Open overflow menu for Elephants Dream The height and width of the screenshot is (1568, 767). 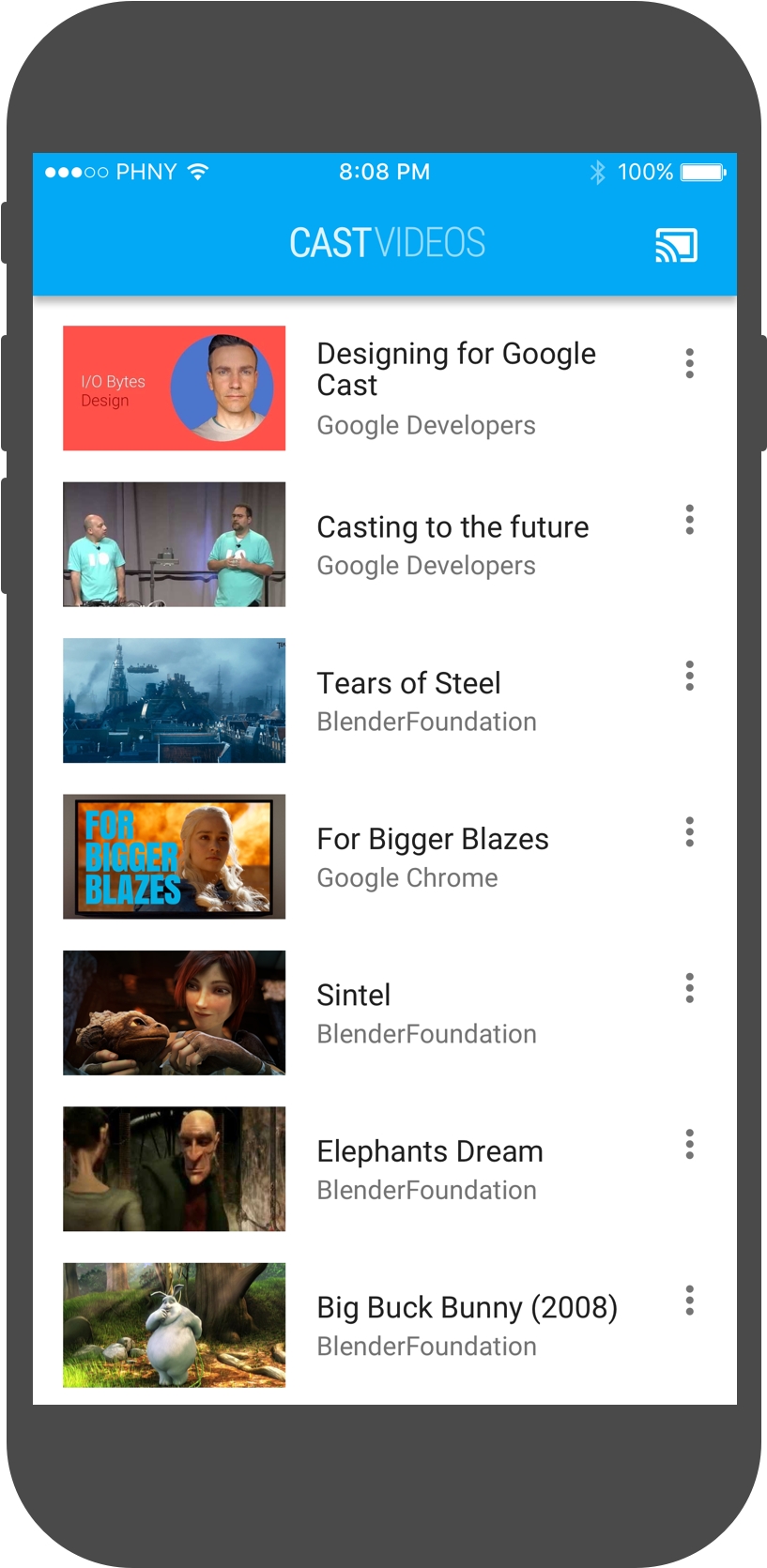pos(689,1144)
